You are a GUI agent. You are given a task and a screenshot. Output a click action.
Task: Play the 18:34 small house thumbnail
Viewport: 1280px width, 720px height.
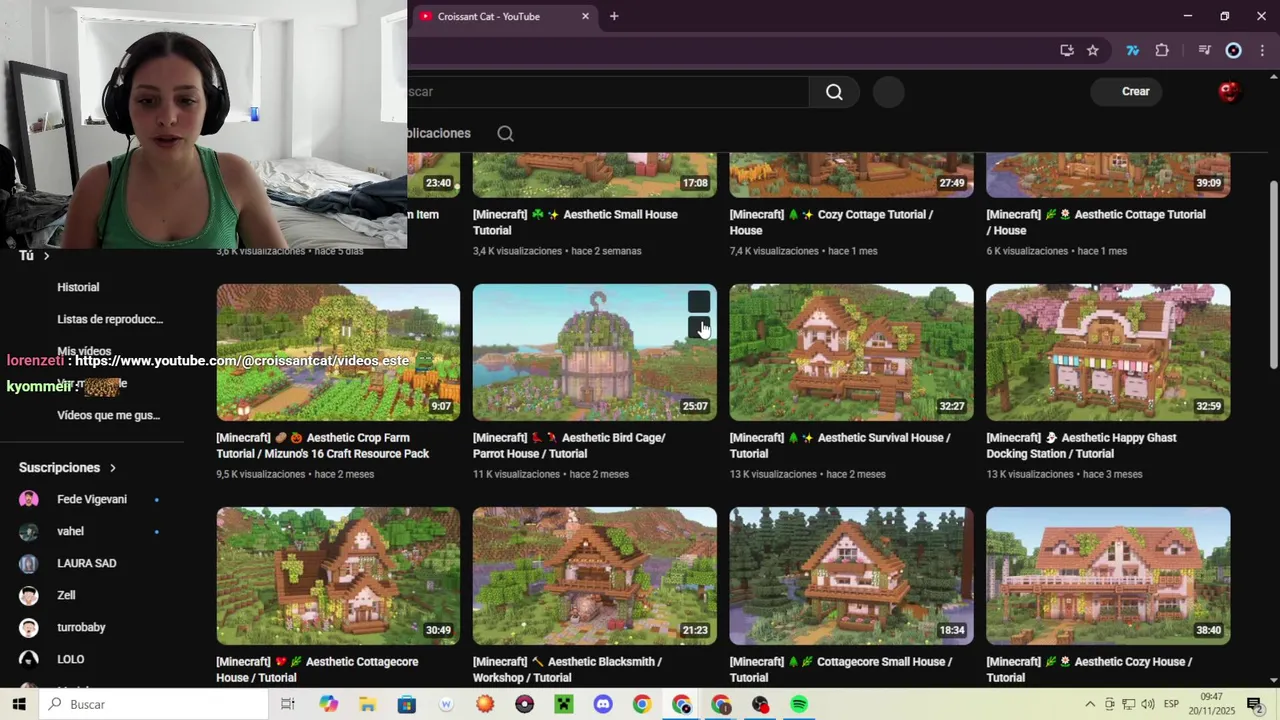[851, 576]
